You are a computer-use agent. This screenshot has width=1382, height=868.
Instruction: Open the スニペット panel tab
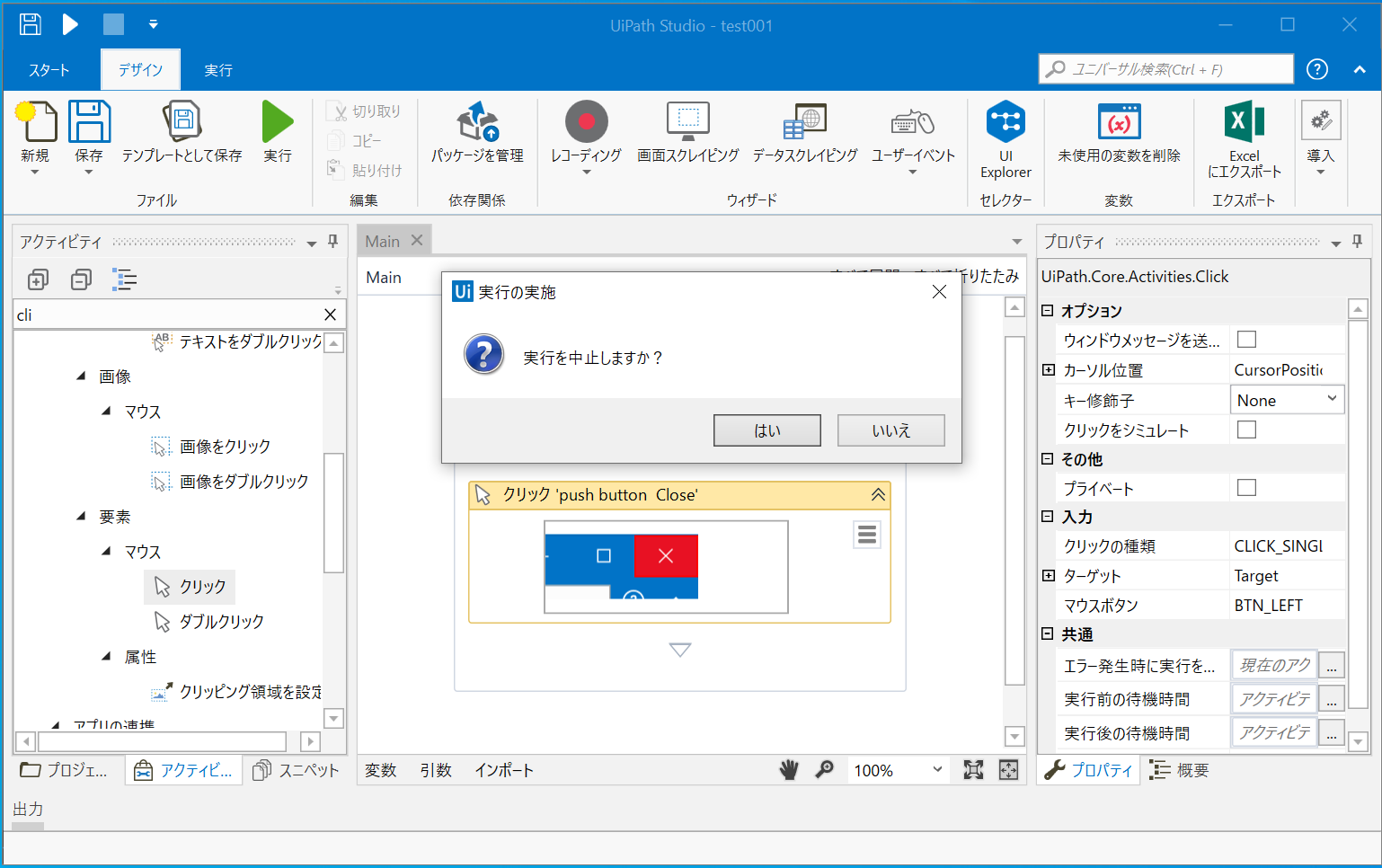296,769
